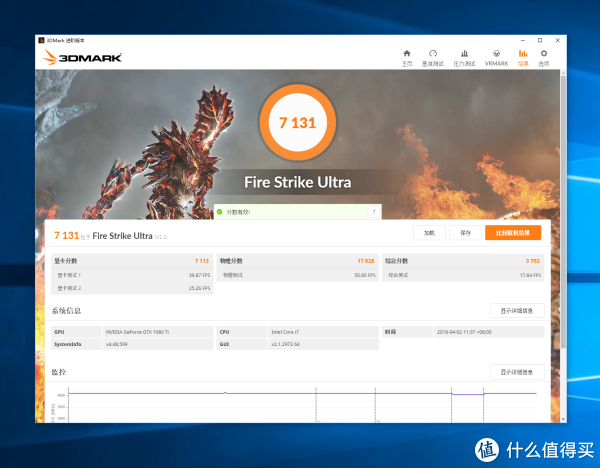Click the 17.64 FPS value

530,275
